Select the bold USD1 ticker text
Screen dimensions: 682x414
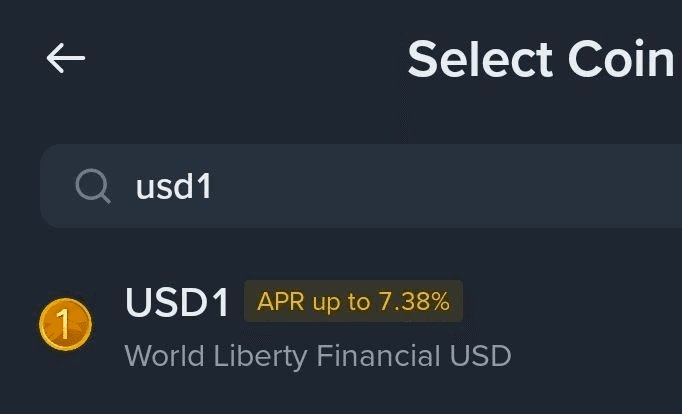(x=178, y=302)
